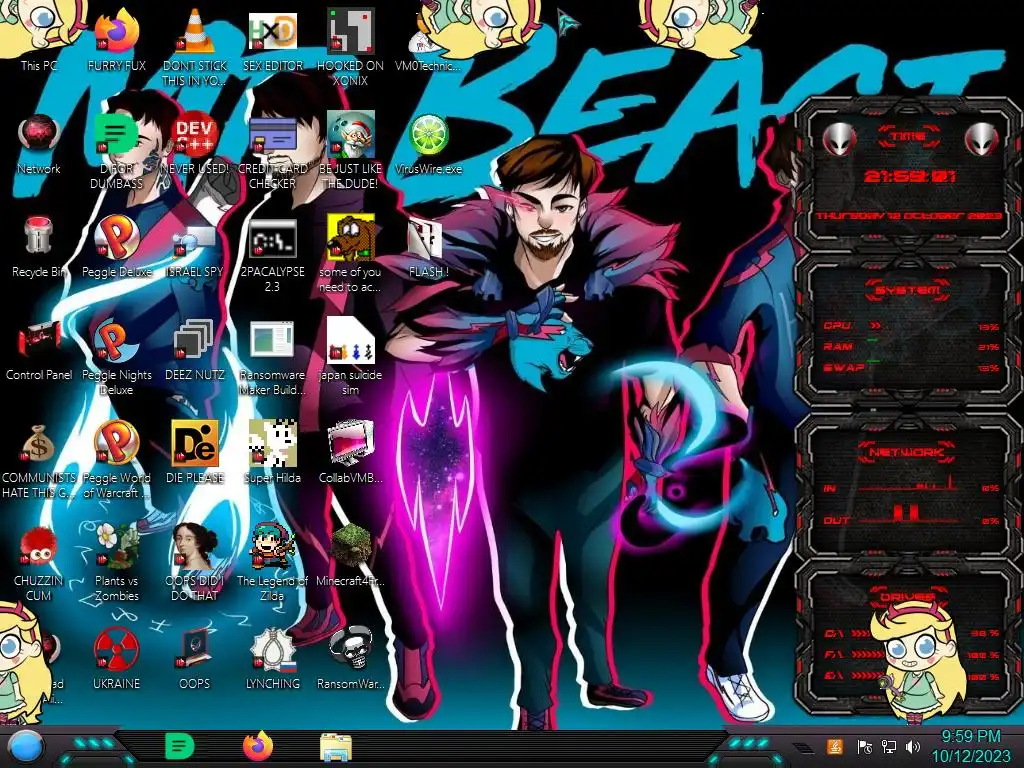Open the Action Center flag tray icon

click(864, 746)
